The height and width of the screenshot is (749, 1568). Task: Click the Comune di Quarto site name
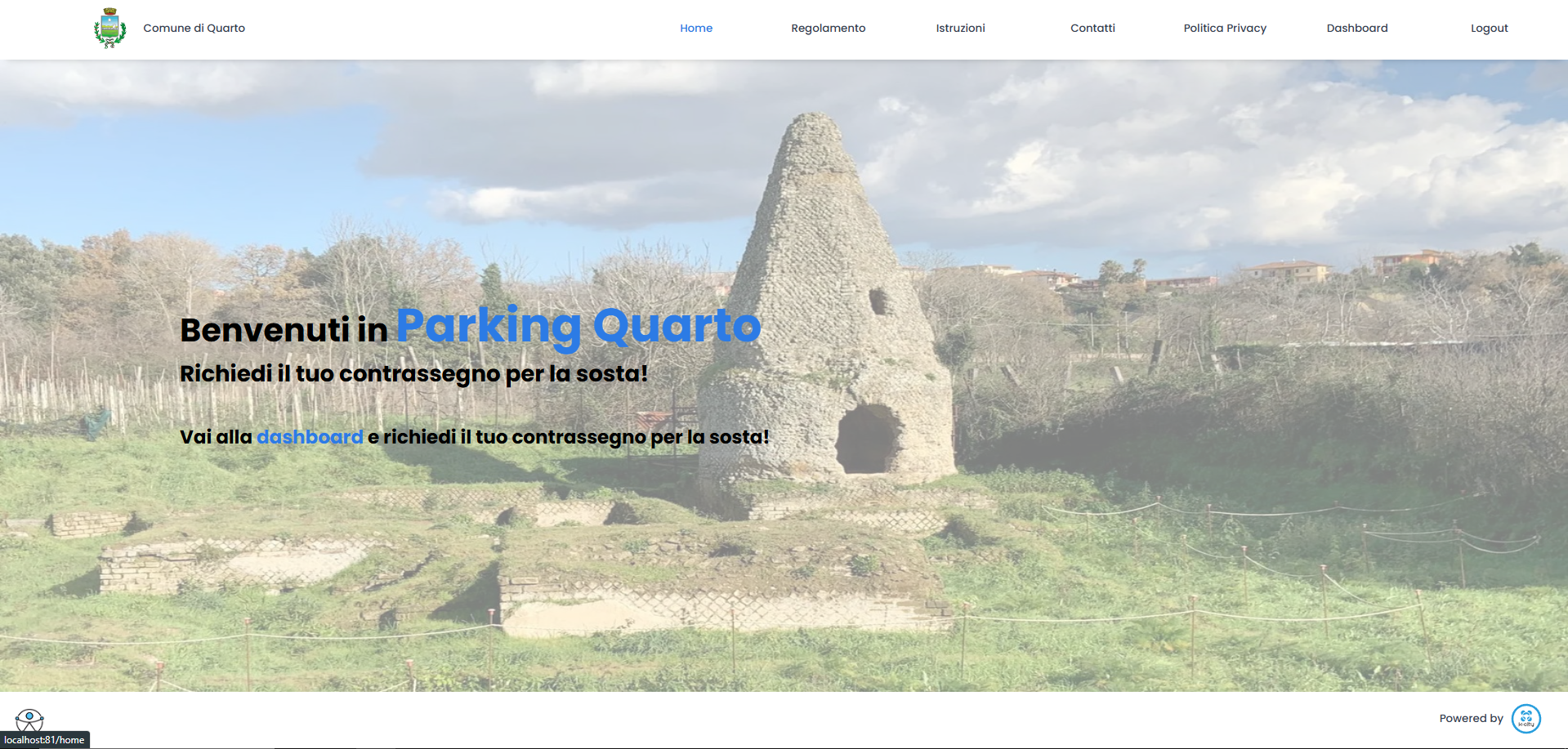click(194, 28)
